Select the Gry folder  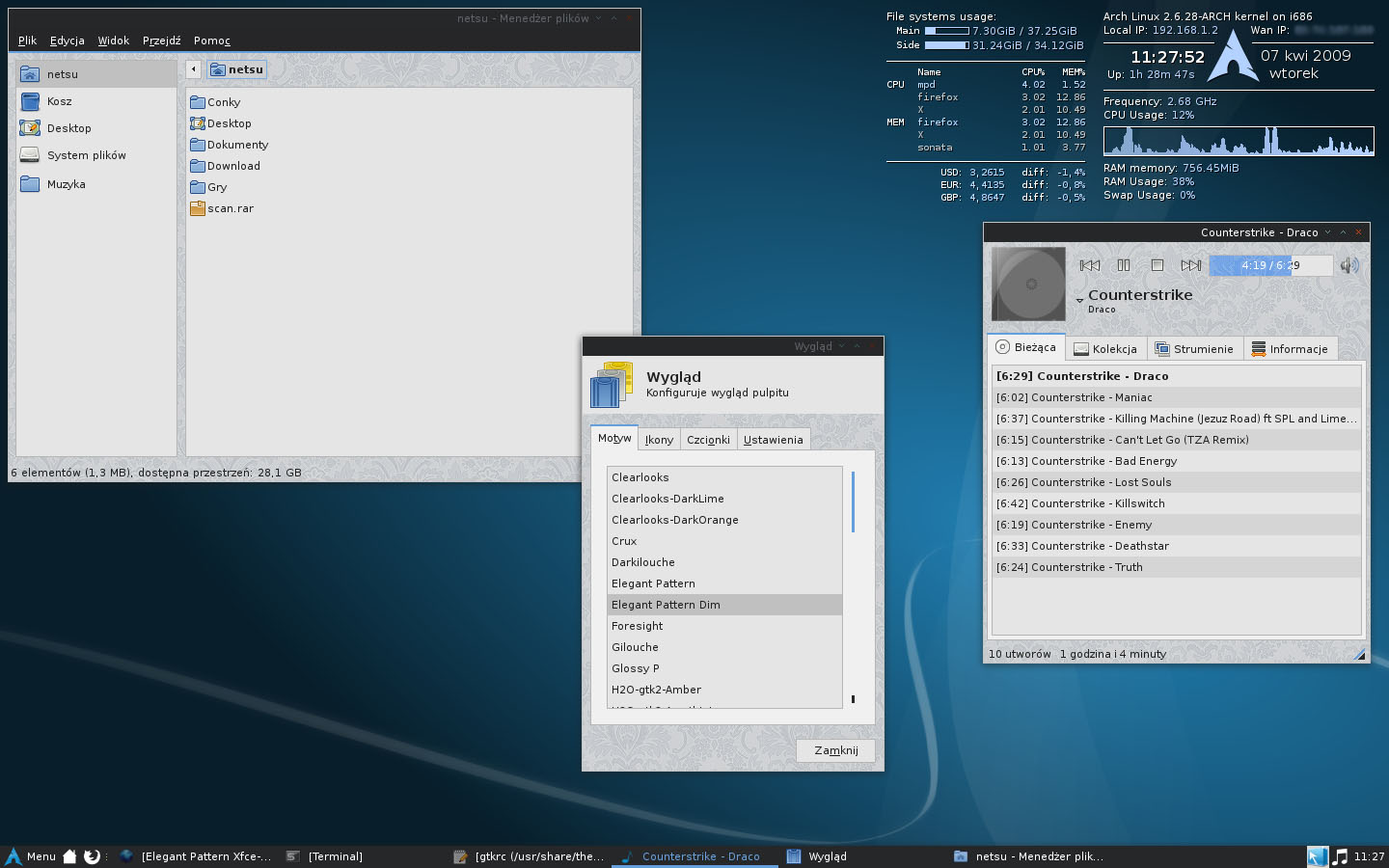click(208, 187)
